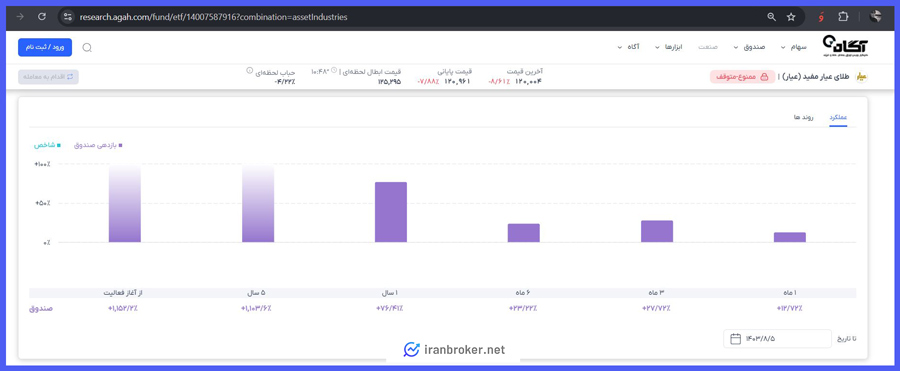Click the اقدام به معامله button
The image size is (900, 371).
tap(48, 77)
